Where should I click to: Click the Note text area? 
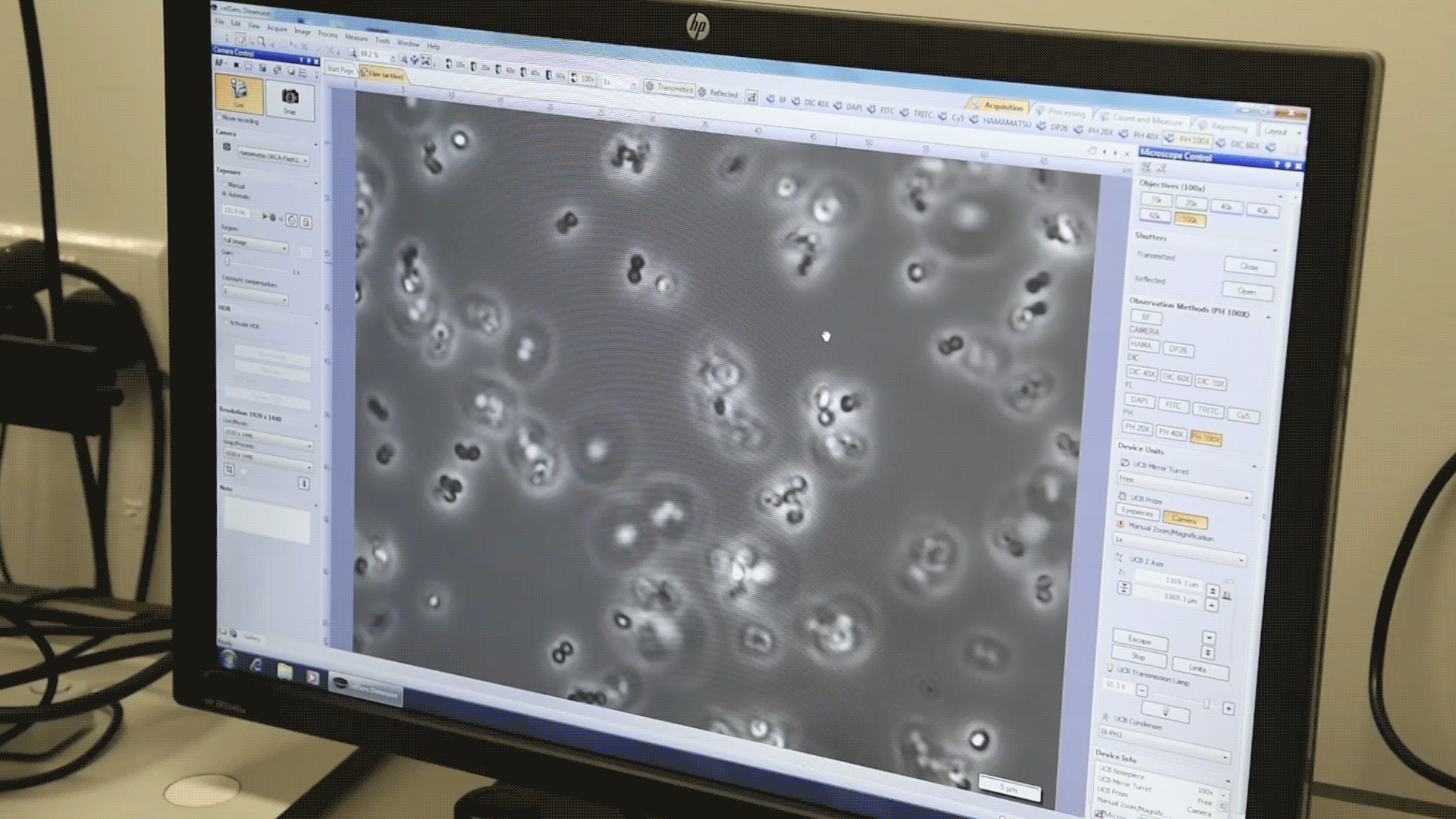click(x=266, y=520)
